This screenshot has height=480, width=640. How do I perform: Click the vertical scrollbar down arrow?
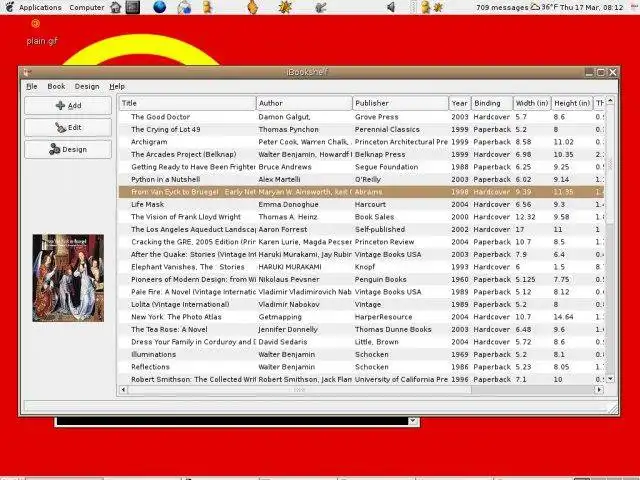610,379
